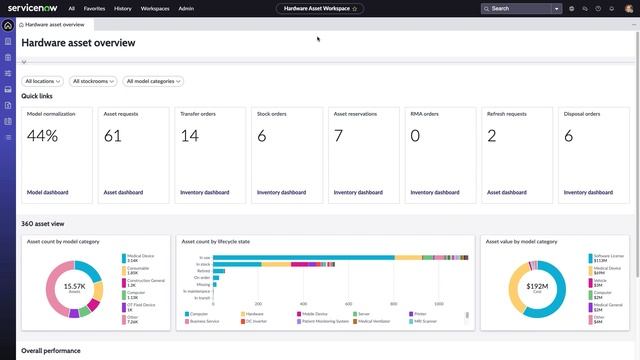Open the Workspaces menu
Viewport: 640px width, 360px height.
pos(155,9)
